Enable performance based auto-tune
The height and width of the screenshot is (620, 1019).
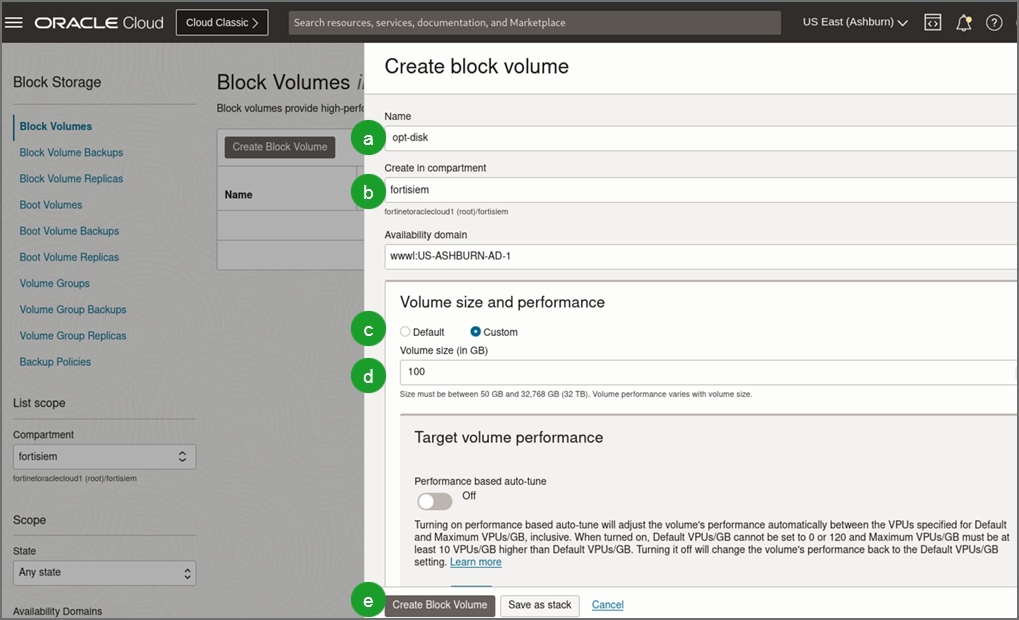pos(434,500)
